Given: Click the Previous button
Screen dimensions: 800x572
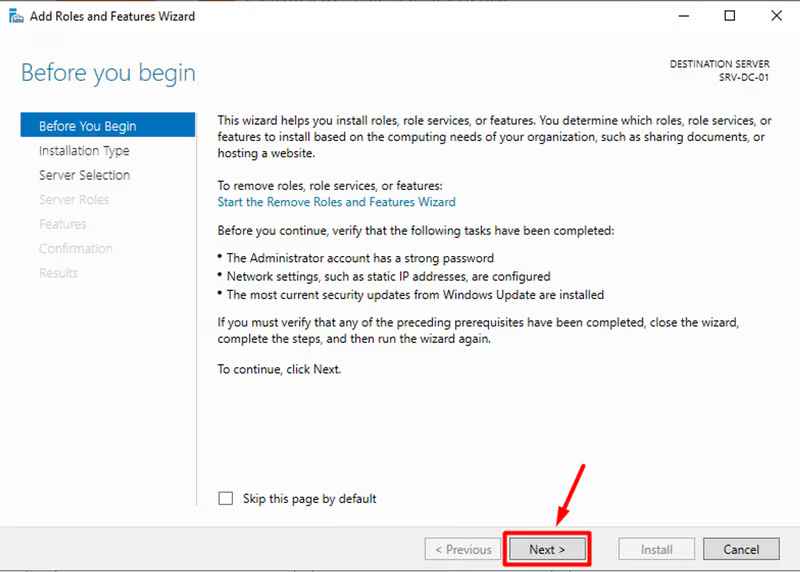Looking at the screenshot, I should click(462, 549).
